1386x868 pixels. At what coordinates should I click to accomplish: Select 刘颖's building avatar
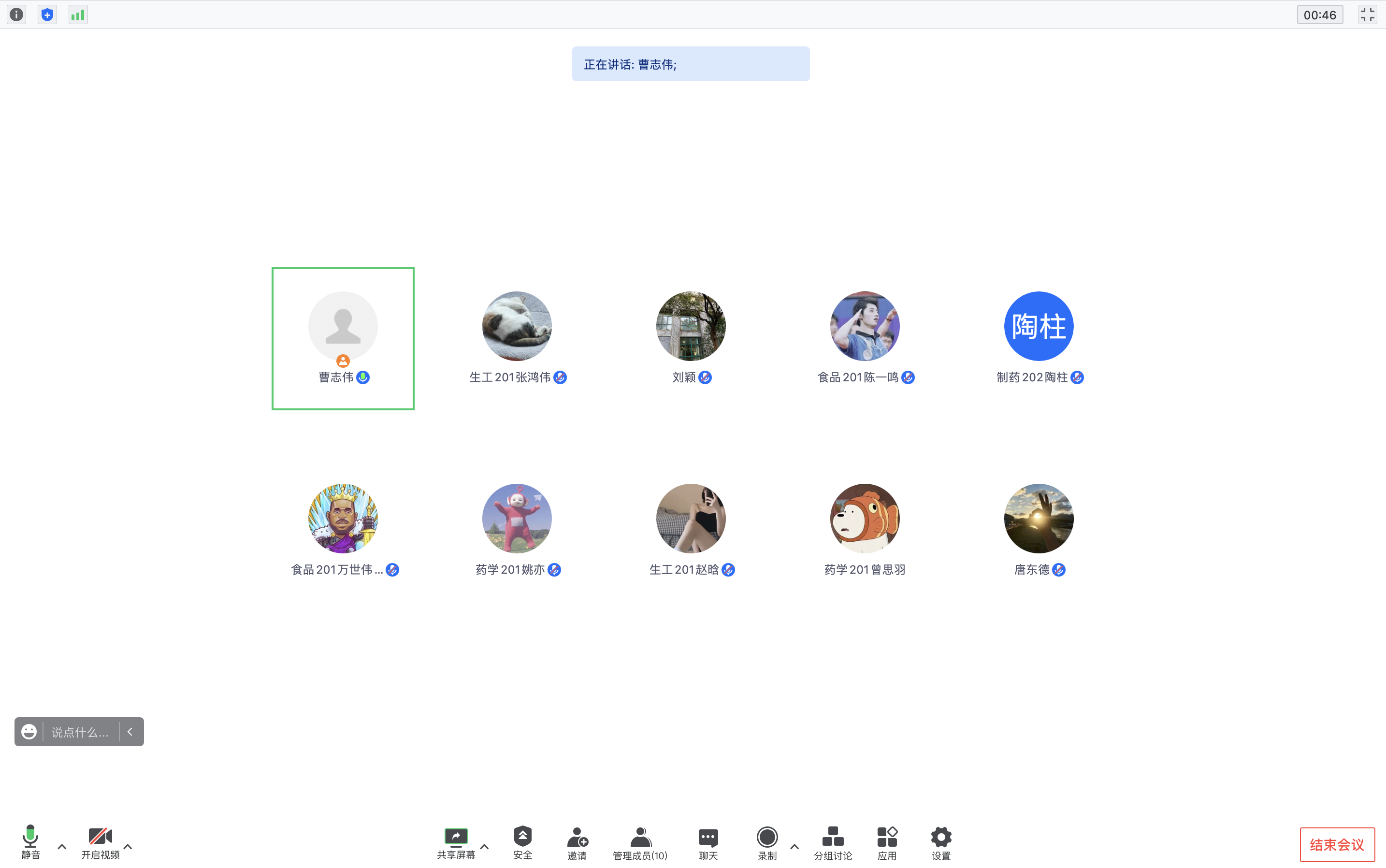click(x=691, y=326)
